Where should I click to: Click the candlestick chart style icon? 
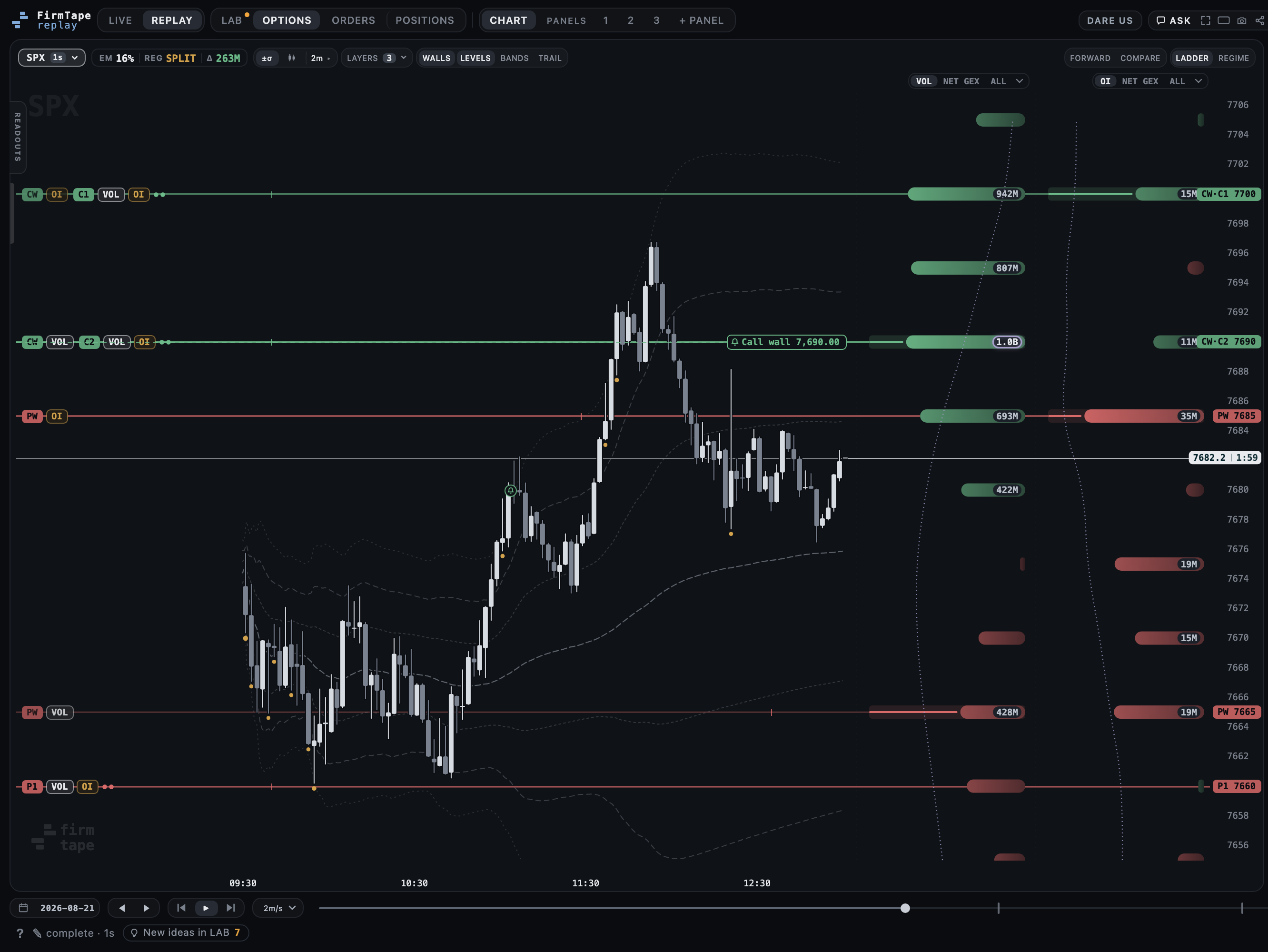(x=292, y=58)
